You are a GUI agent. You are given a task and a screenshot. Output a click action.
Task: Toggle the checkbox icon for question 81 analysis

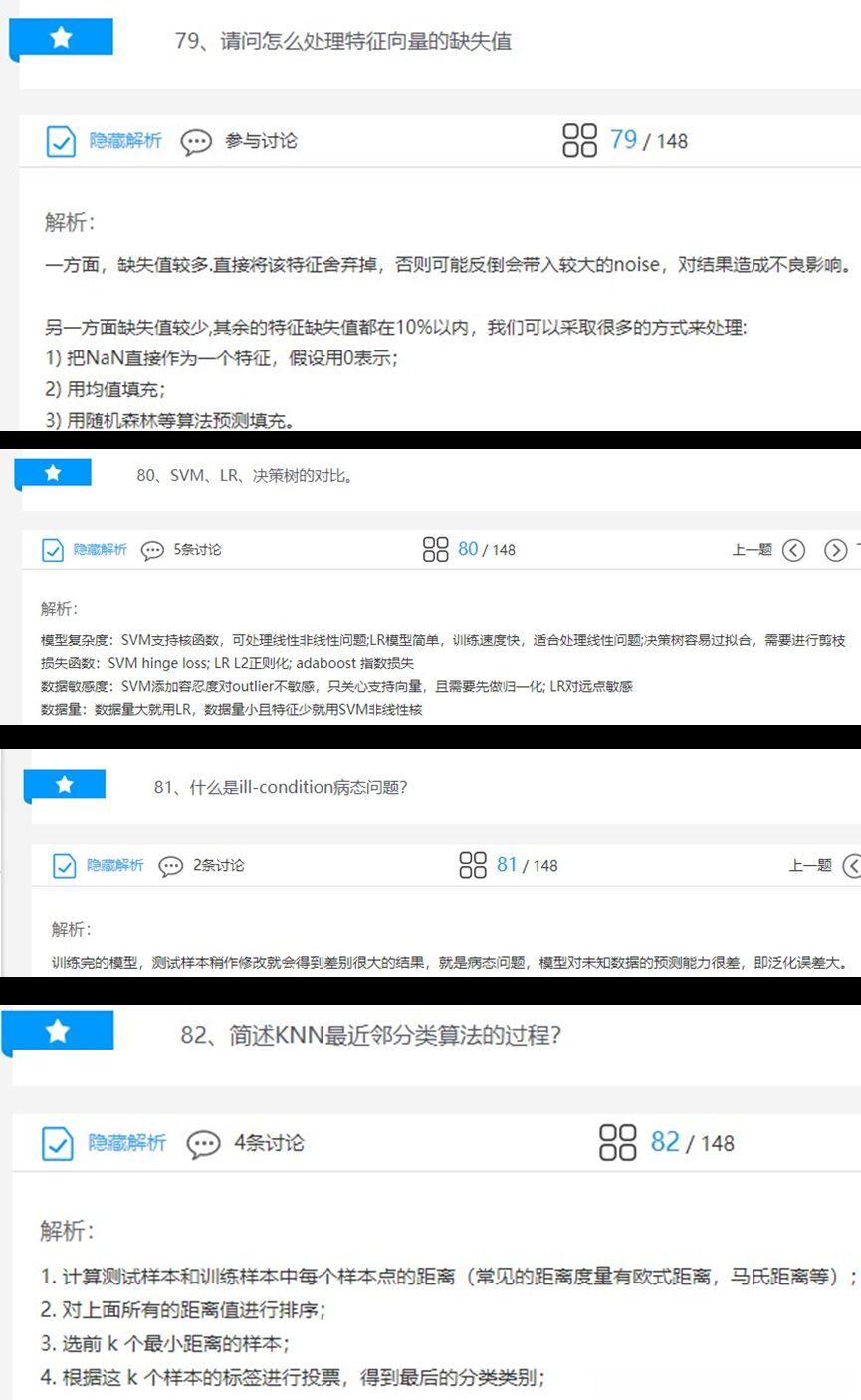(x=64, y=866)
